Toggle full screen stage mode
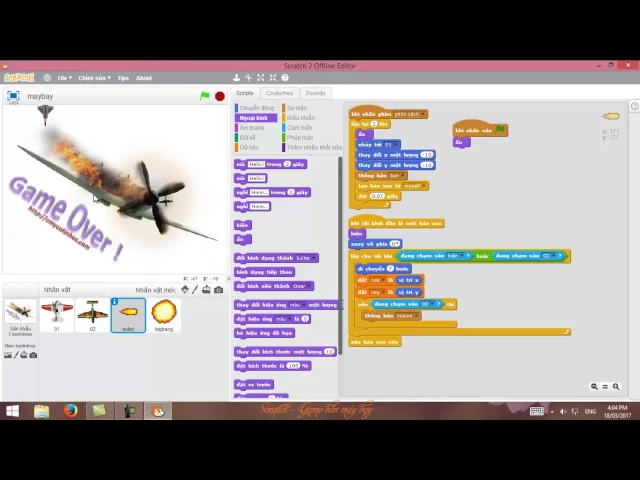The image size is (640, 480). pos(13,96)
